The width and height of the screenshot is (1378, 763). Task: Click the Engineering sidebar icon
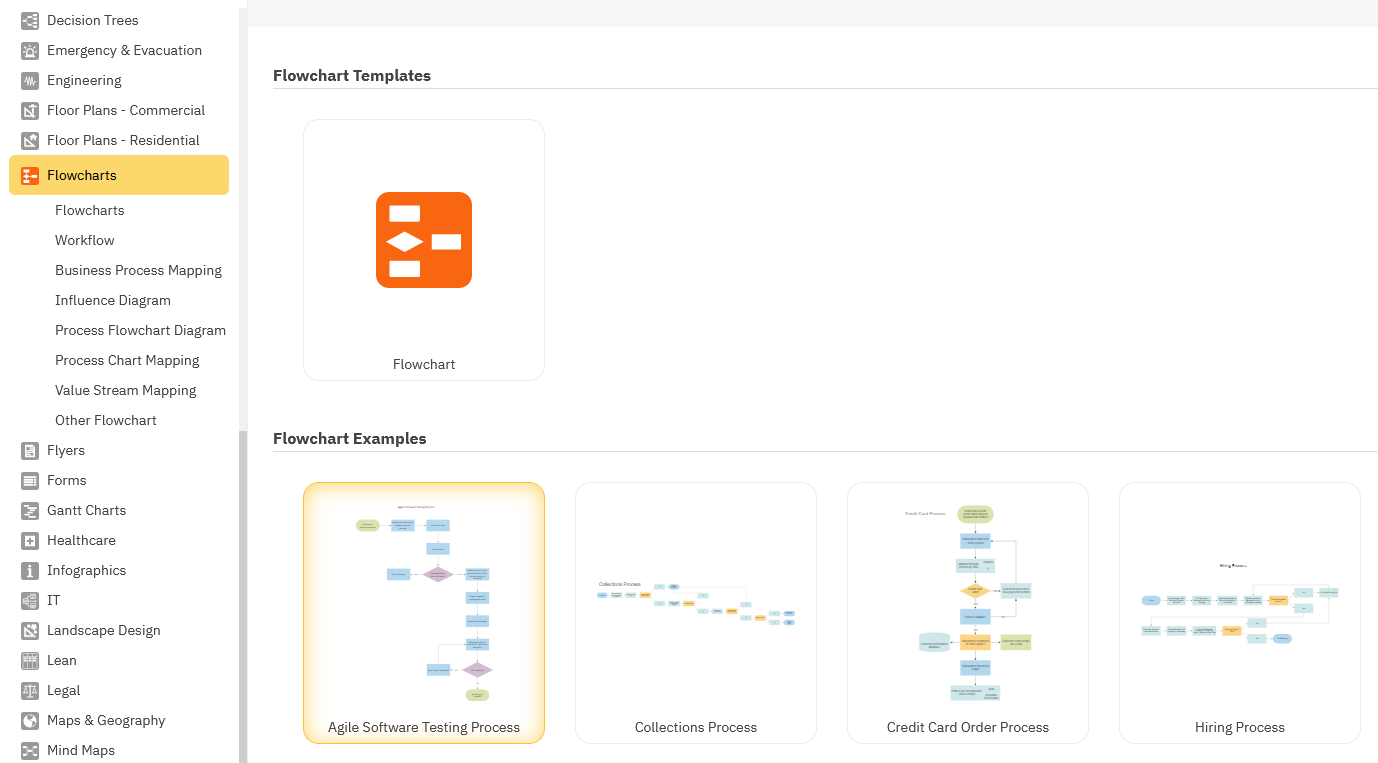click(x=29, y=80)
